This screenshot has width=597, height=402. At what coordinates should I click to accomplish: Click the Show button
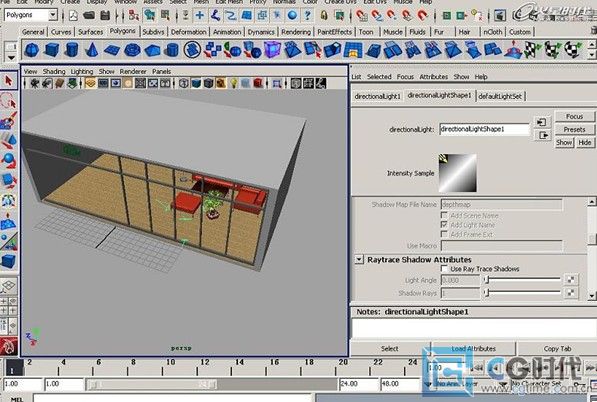[x=564, y=142]
